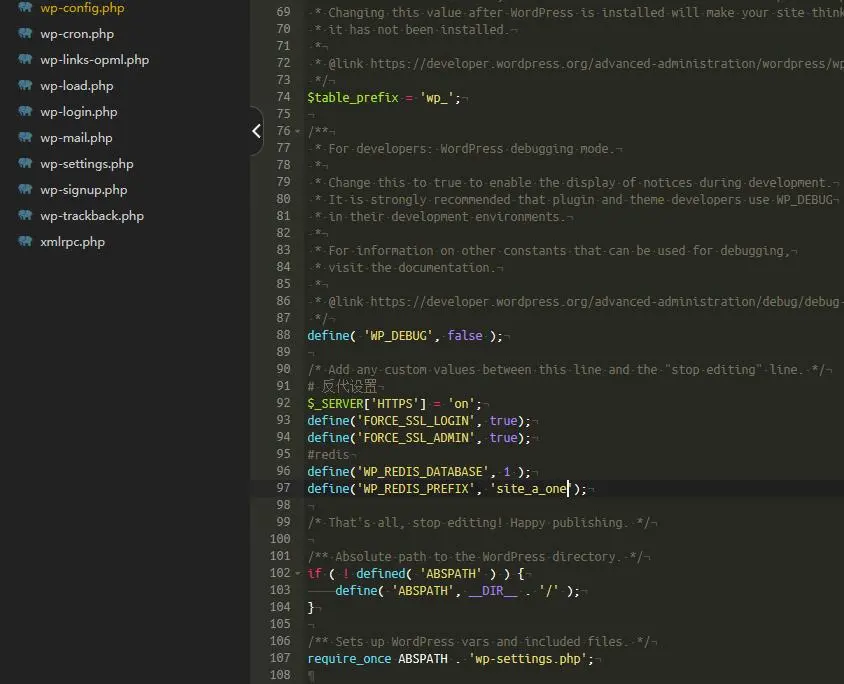
Task: Click 'wp-settings.php' string on line 107
Action: pyautogui.click(x=528, y=659)
